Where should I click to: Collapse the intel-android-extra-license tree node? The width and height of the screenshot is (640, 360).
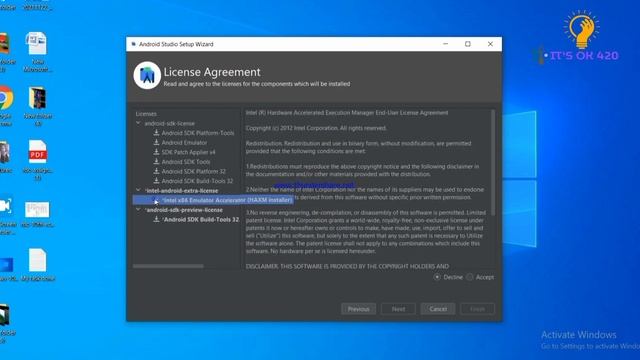click(x=138, y=190)
